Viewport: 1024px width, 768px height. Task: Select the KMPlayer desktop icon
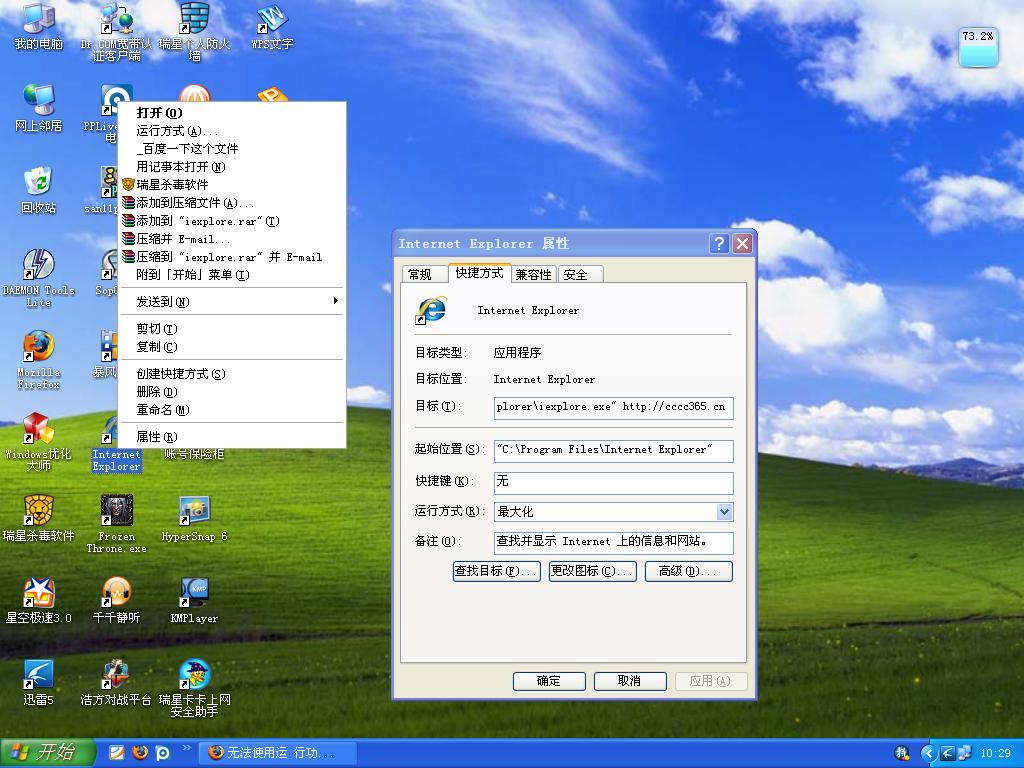point(194,601)
